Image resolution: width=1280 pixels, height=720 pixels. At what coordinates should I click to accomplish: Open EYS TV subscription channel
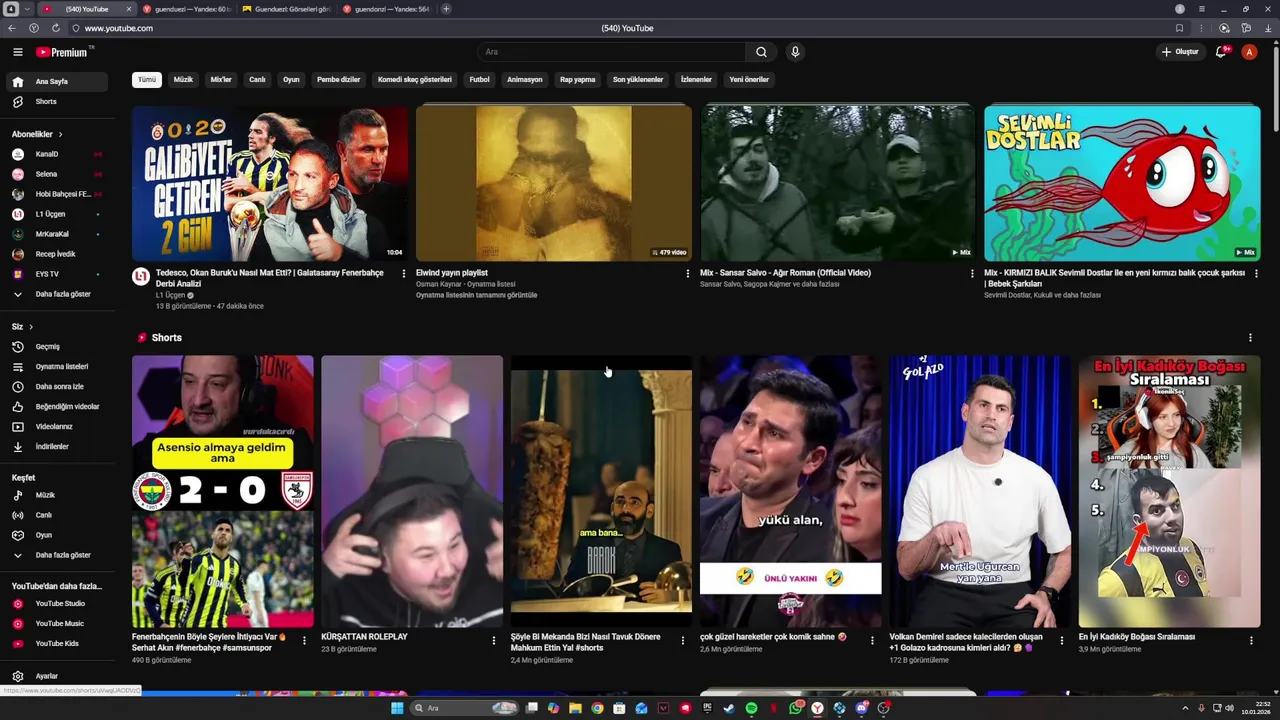[57, 274]
